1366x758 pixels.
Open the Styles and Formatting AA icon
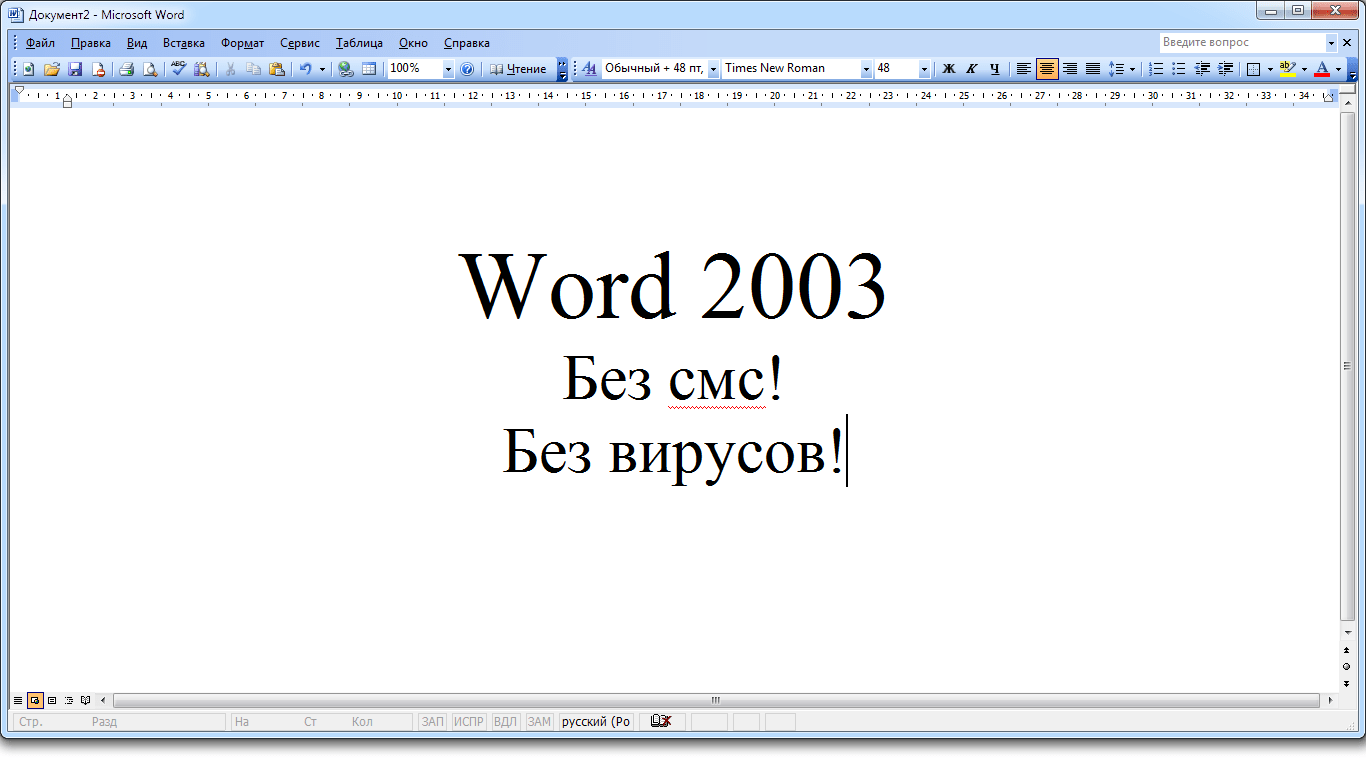click(589, 69)
